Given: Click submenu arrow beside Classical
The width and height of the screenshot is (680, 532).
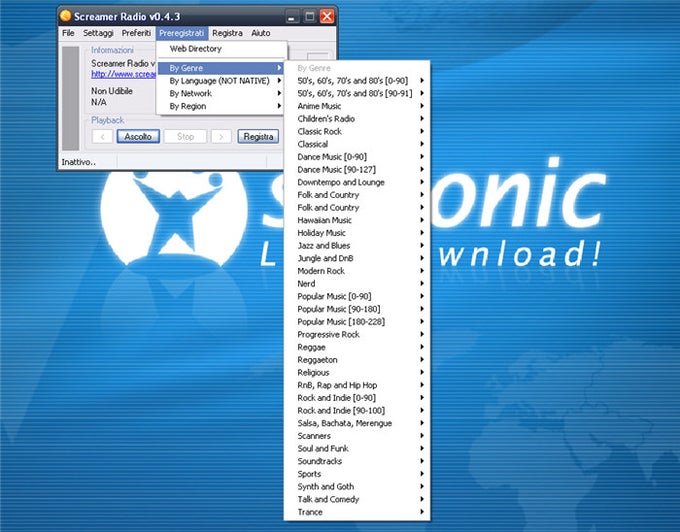Looking at the screenshot, I should pos(422,144).
